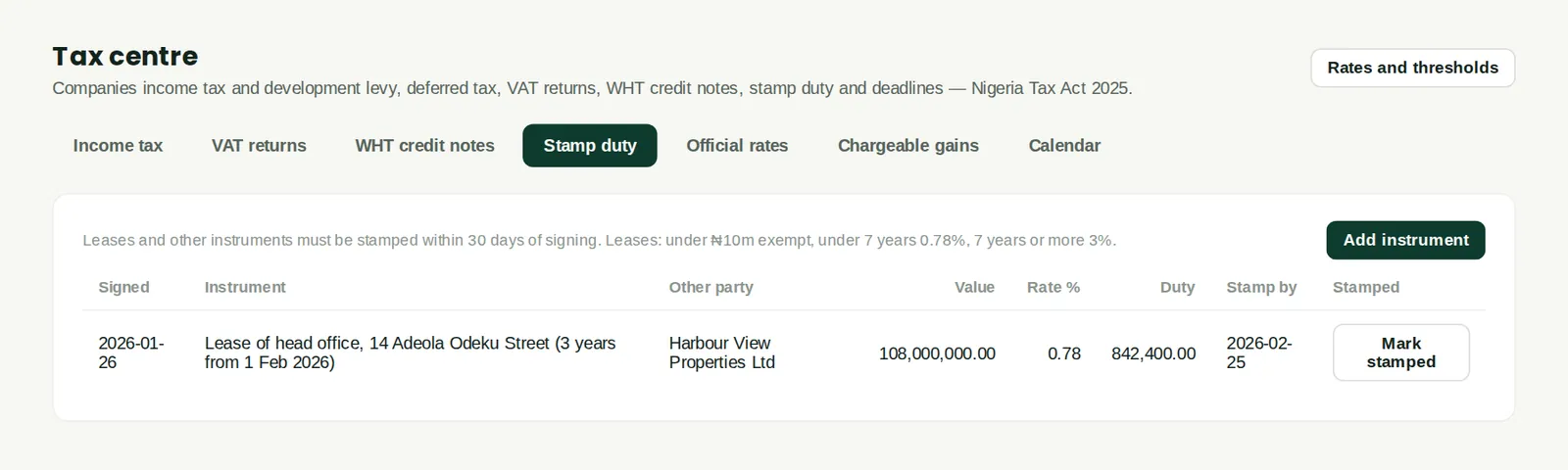Open the Chargeable gains tab
The height and width of the screenshot is (470, 1568).
[908, 146]
